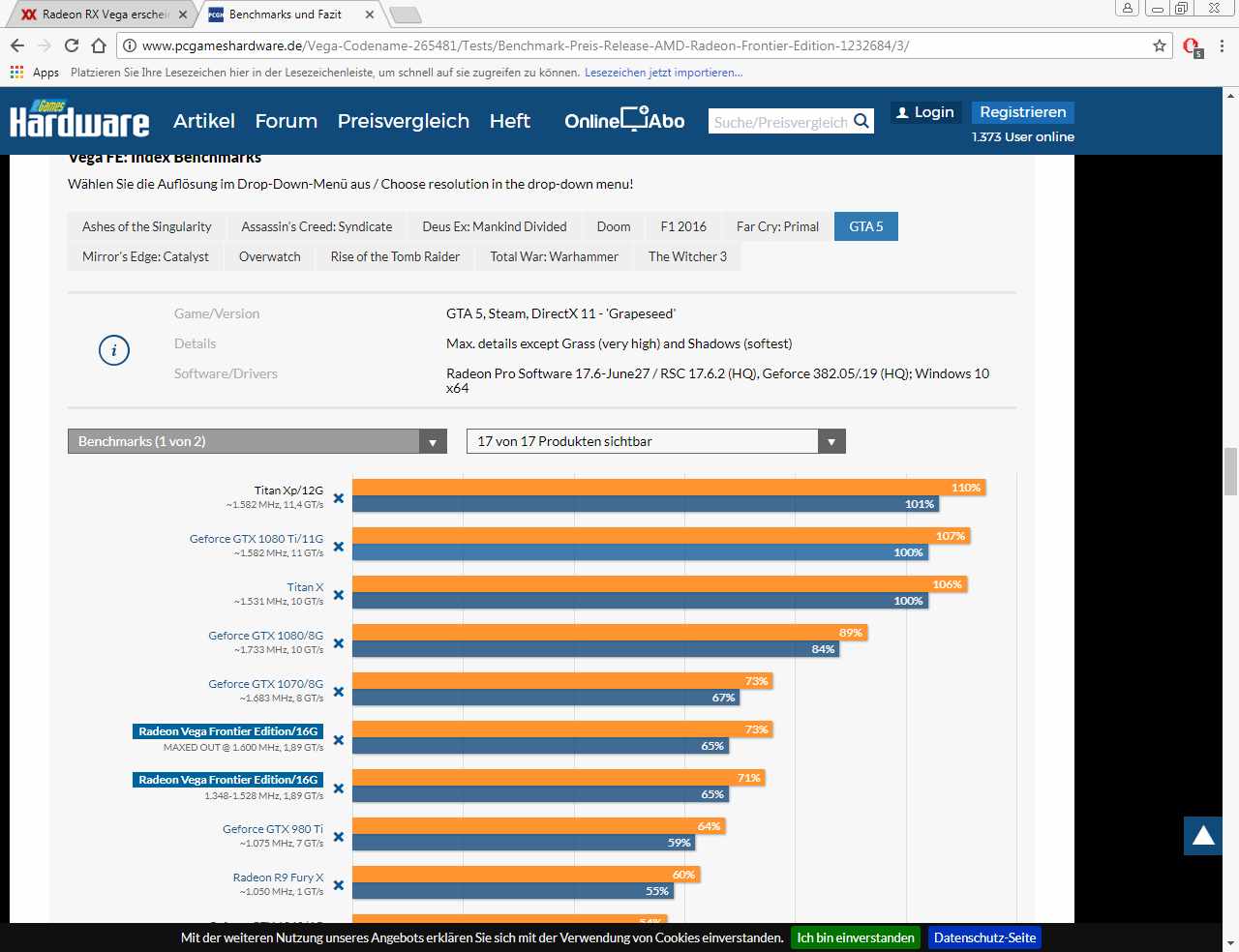Open the Chrome three-dot menu
This screenshot has width=1239, height=952.
point(1222,45)
